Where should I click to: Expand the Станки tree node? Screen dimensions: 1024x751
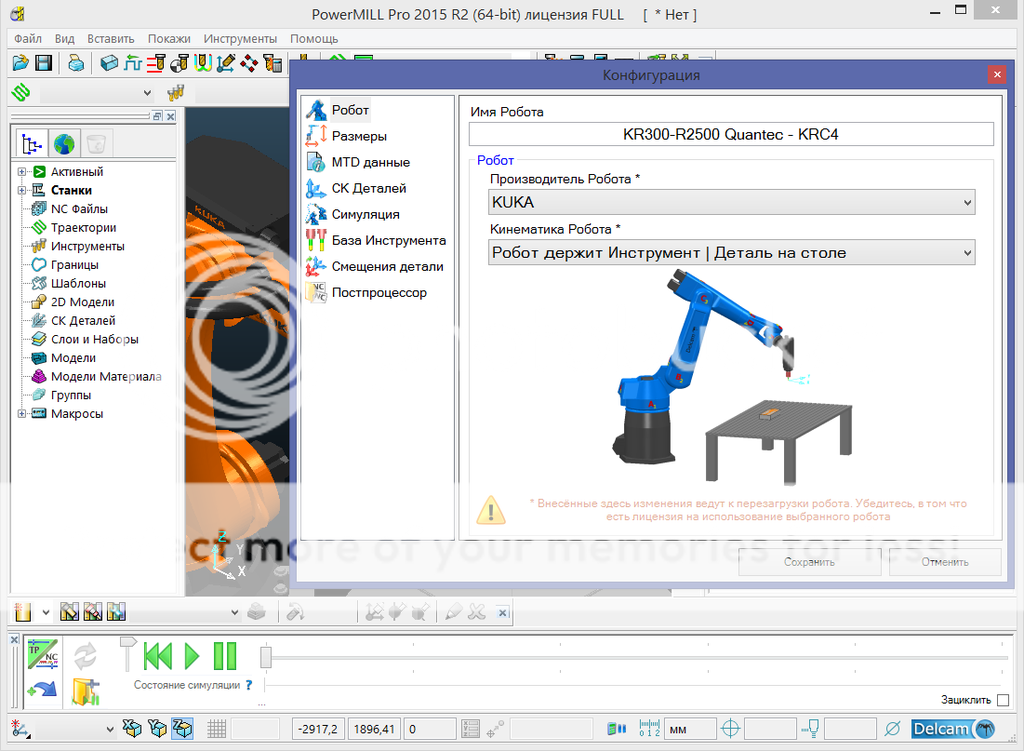pos(22,190)
